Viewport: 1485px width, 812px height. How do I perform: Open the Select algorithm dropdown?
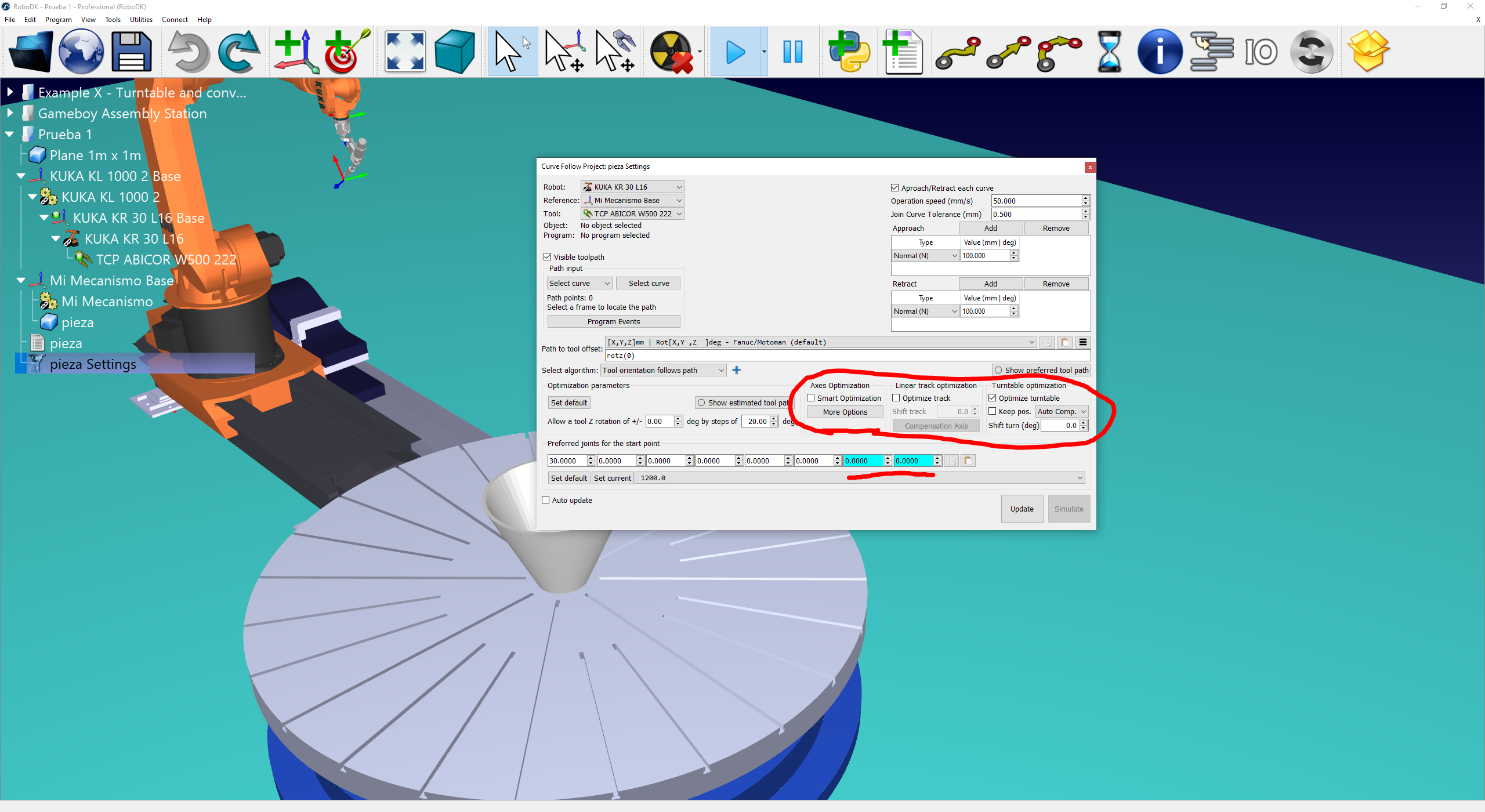(663, 370)
